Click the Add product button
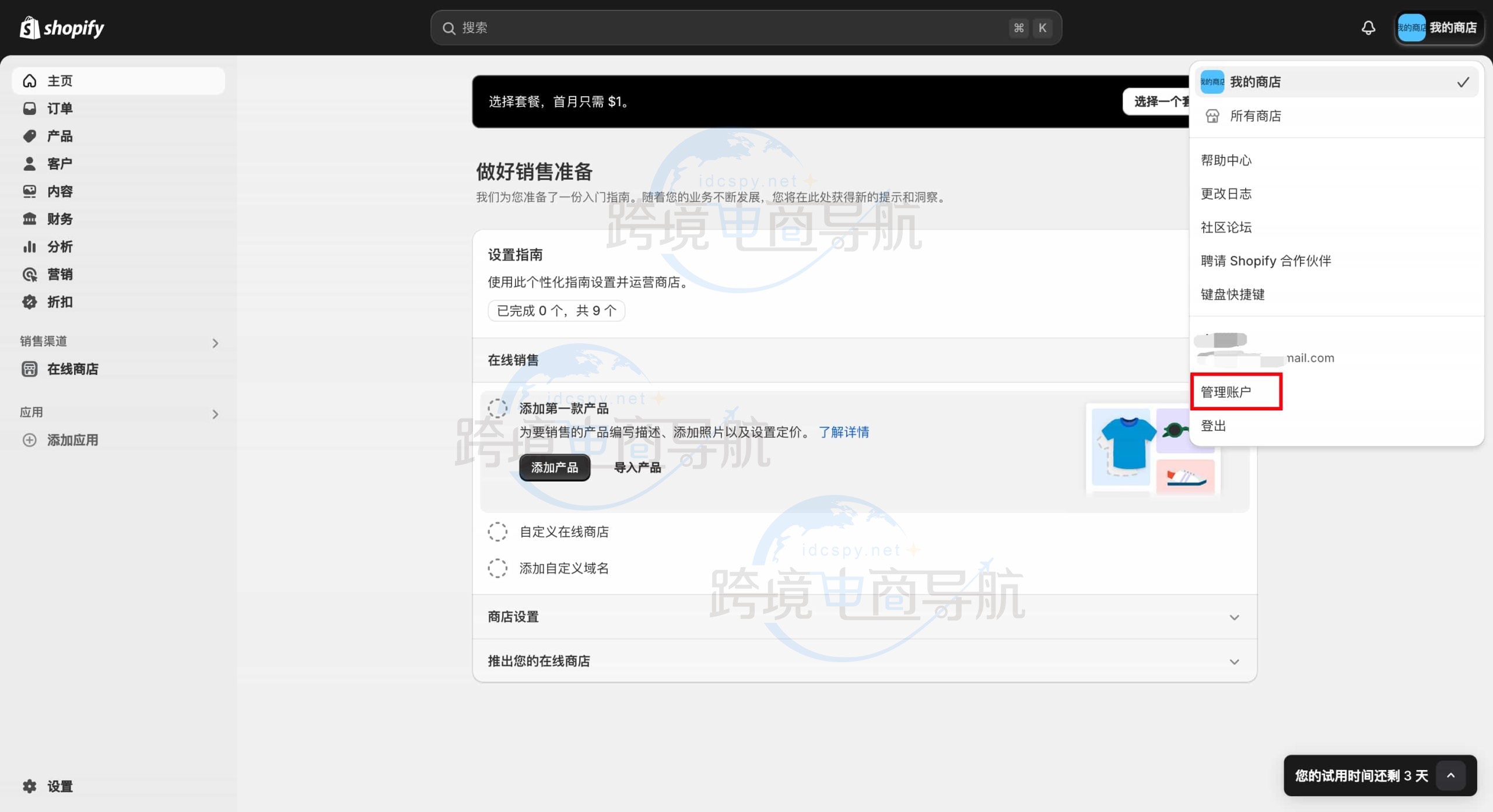 pos(554,467)
